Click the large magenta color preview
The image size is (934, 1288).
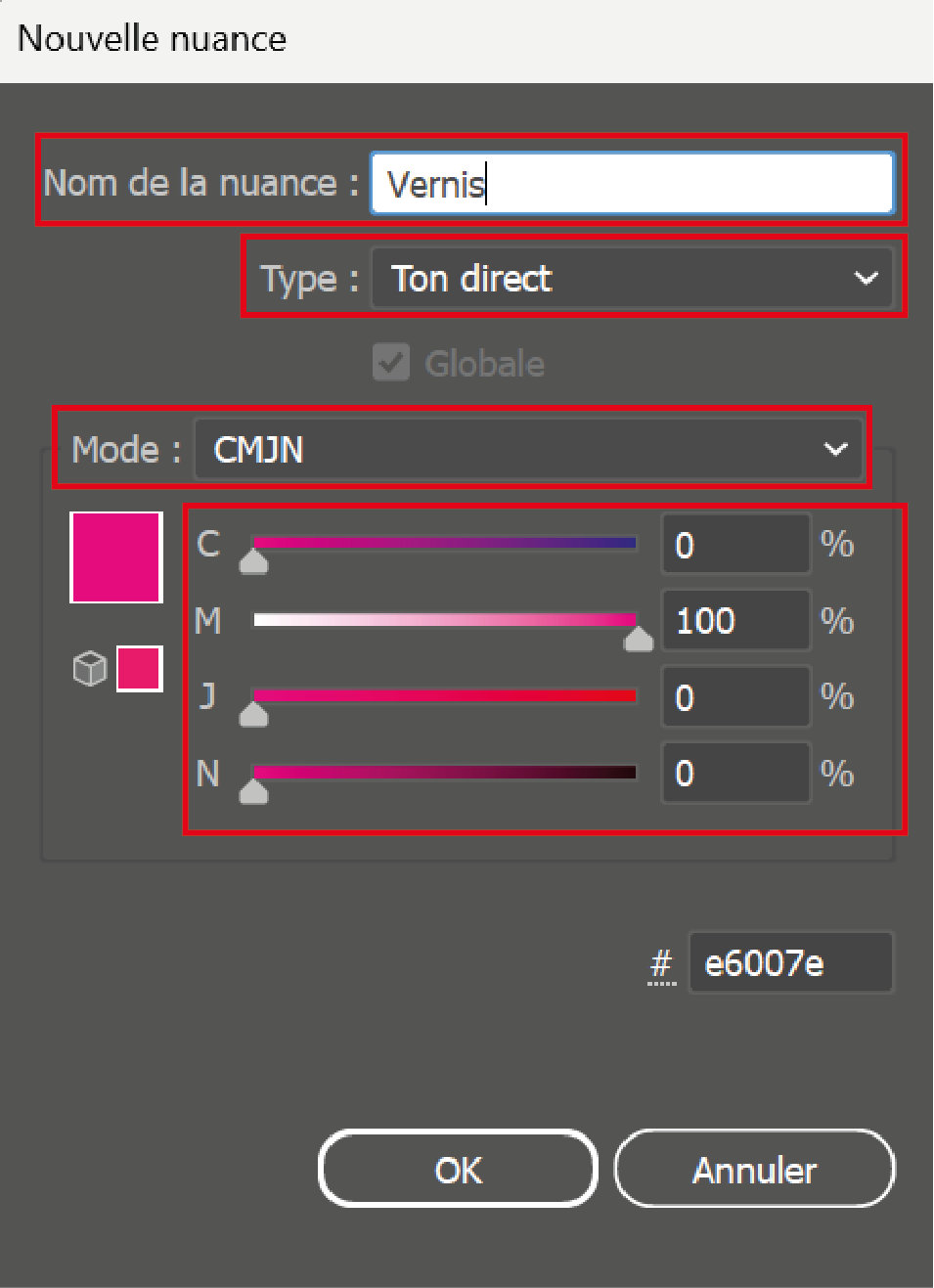tap(116, 557)
